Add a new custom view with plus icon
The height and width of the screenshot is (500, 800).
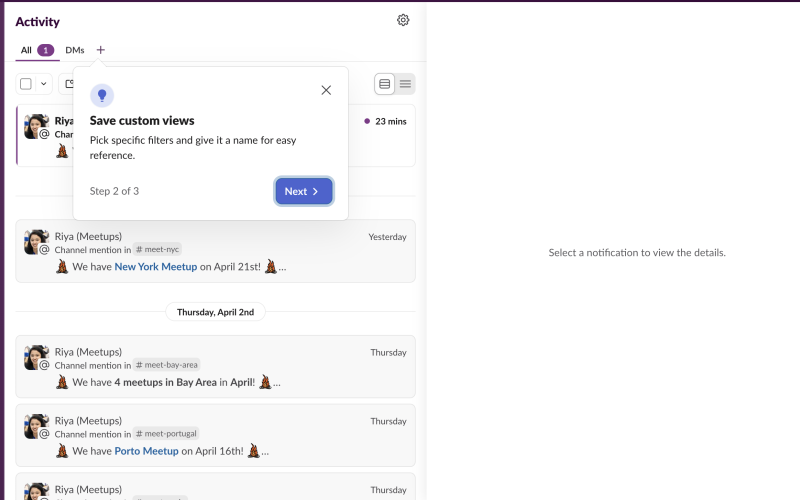coord(101,50)
